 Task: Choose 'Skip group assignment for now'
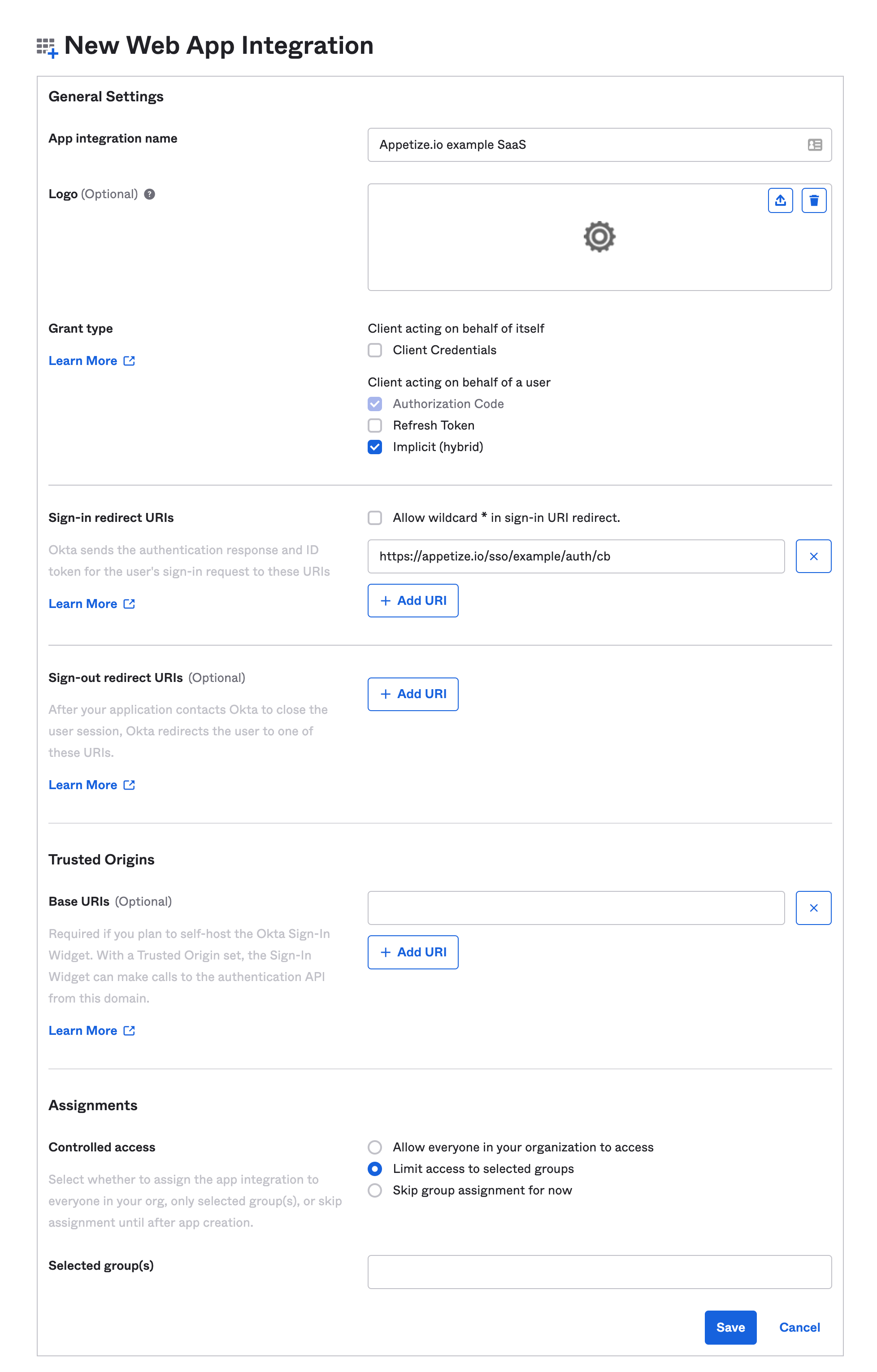tap(375, 1190)
